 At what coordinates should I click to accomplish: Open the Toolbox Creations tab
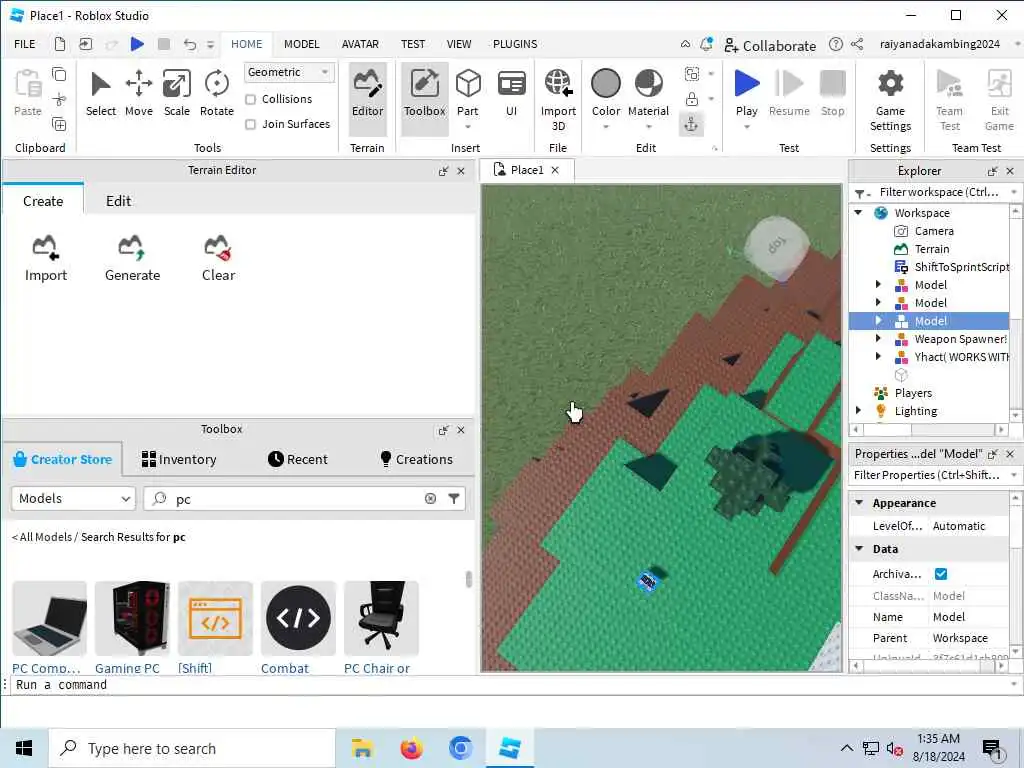[x=416, y=459]
